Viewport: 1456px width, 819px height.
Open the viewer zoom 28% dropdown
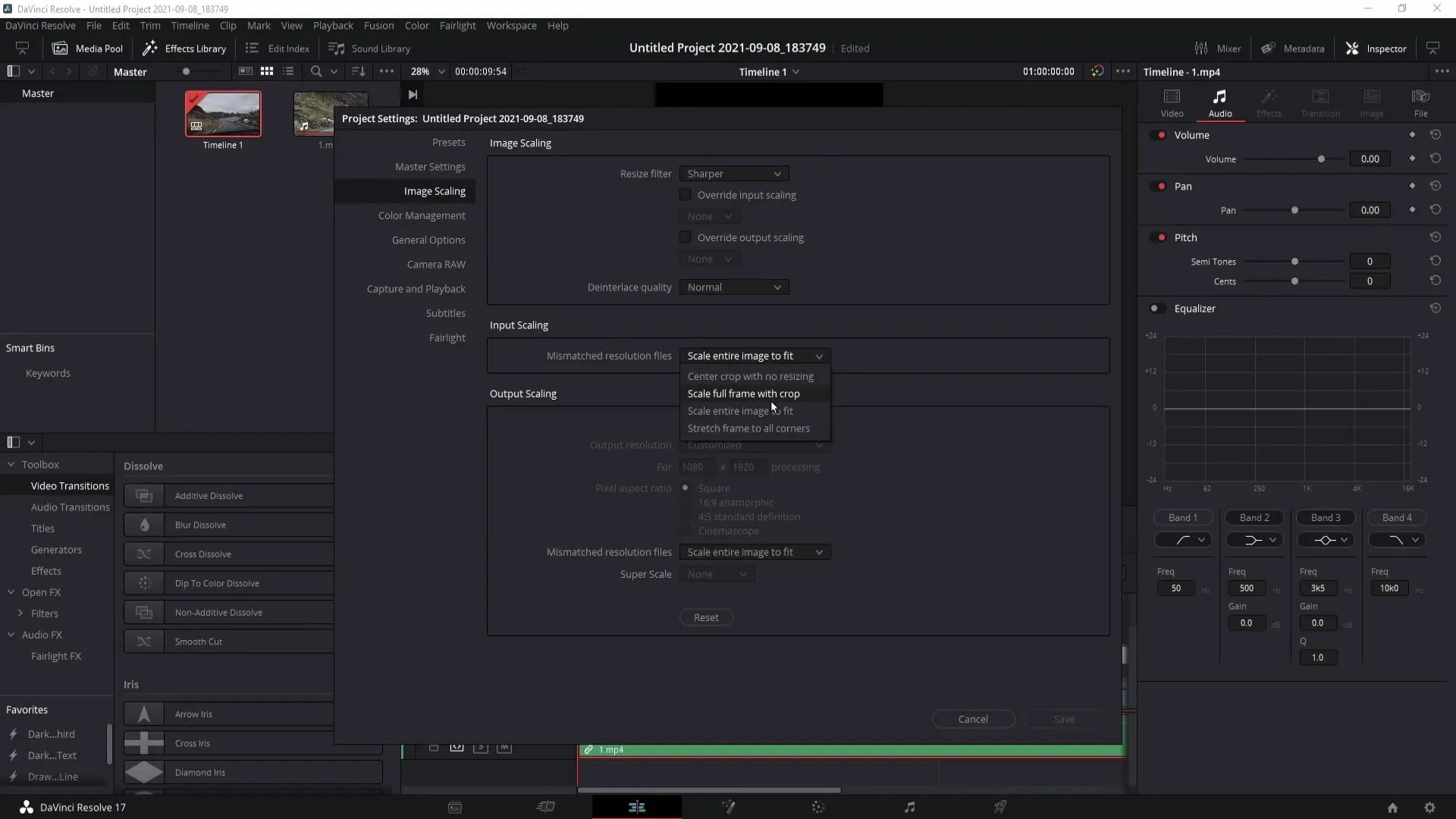click(428, 71)
